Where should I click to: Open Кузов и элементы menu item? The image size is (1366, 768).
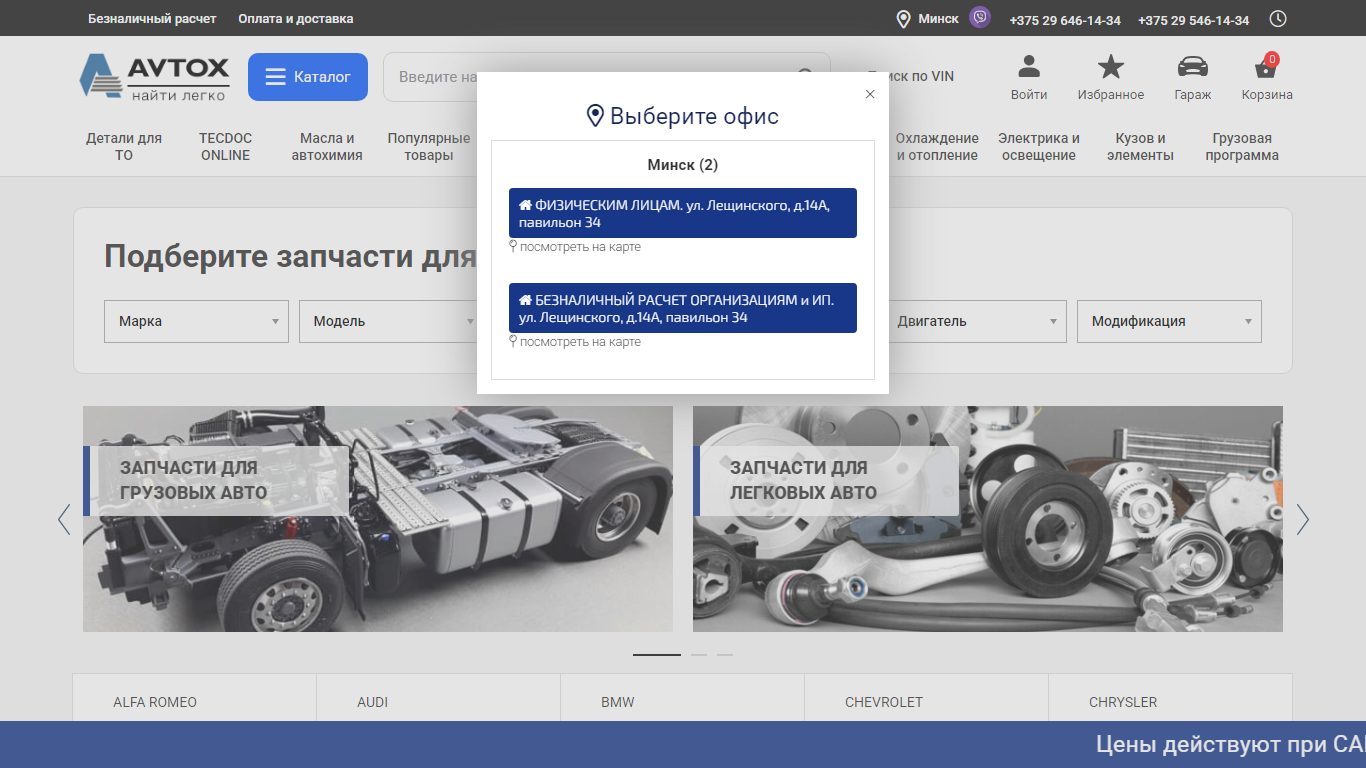[x=1140, y=147]
